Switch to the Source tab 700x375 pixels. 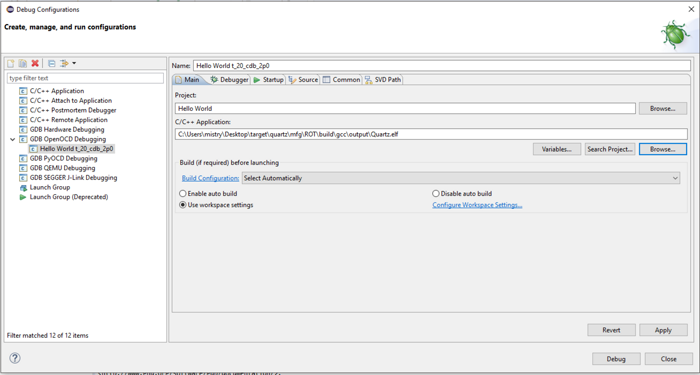pyautogui.click(x=304, y=80)
